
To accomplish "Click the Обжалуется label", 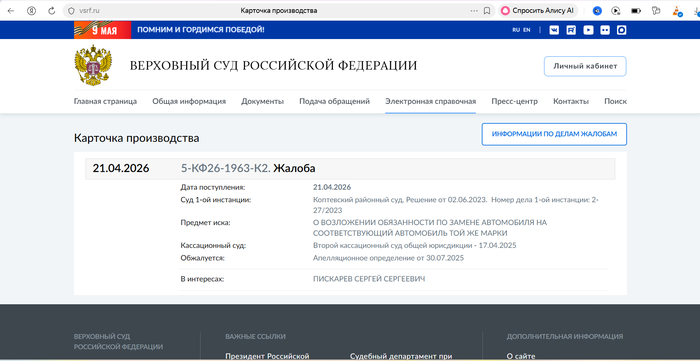I will (202, 257).
